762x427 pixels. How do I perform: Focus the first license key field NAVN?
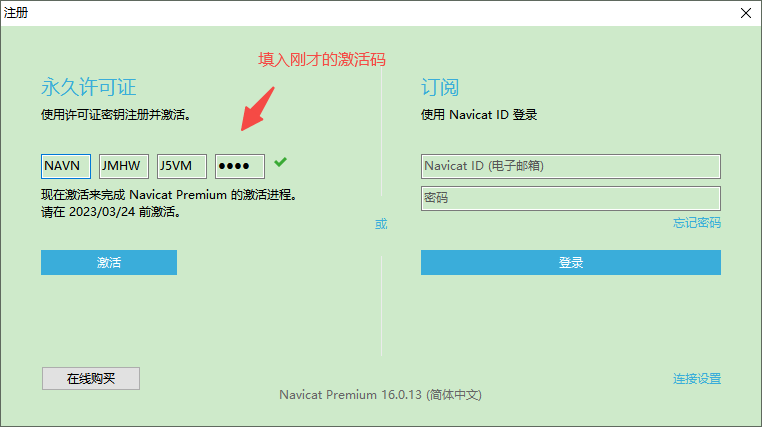(x=66, y=166)
